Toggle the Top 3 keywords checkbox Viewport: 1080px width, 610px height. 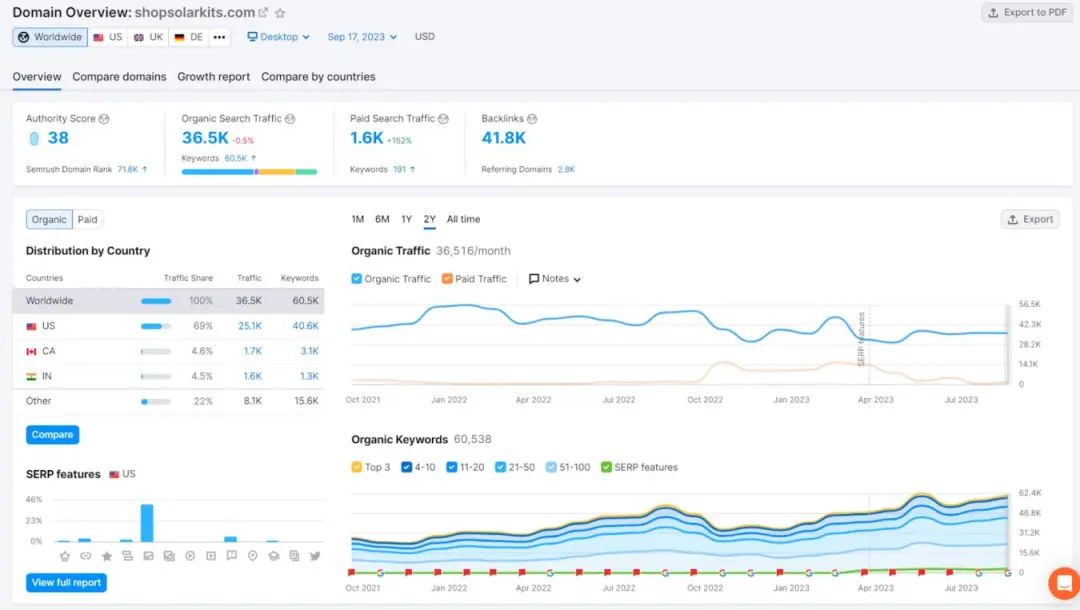coord(356,467)
